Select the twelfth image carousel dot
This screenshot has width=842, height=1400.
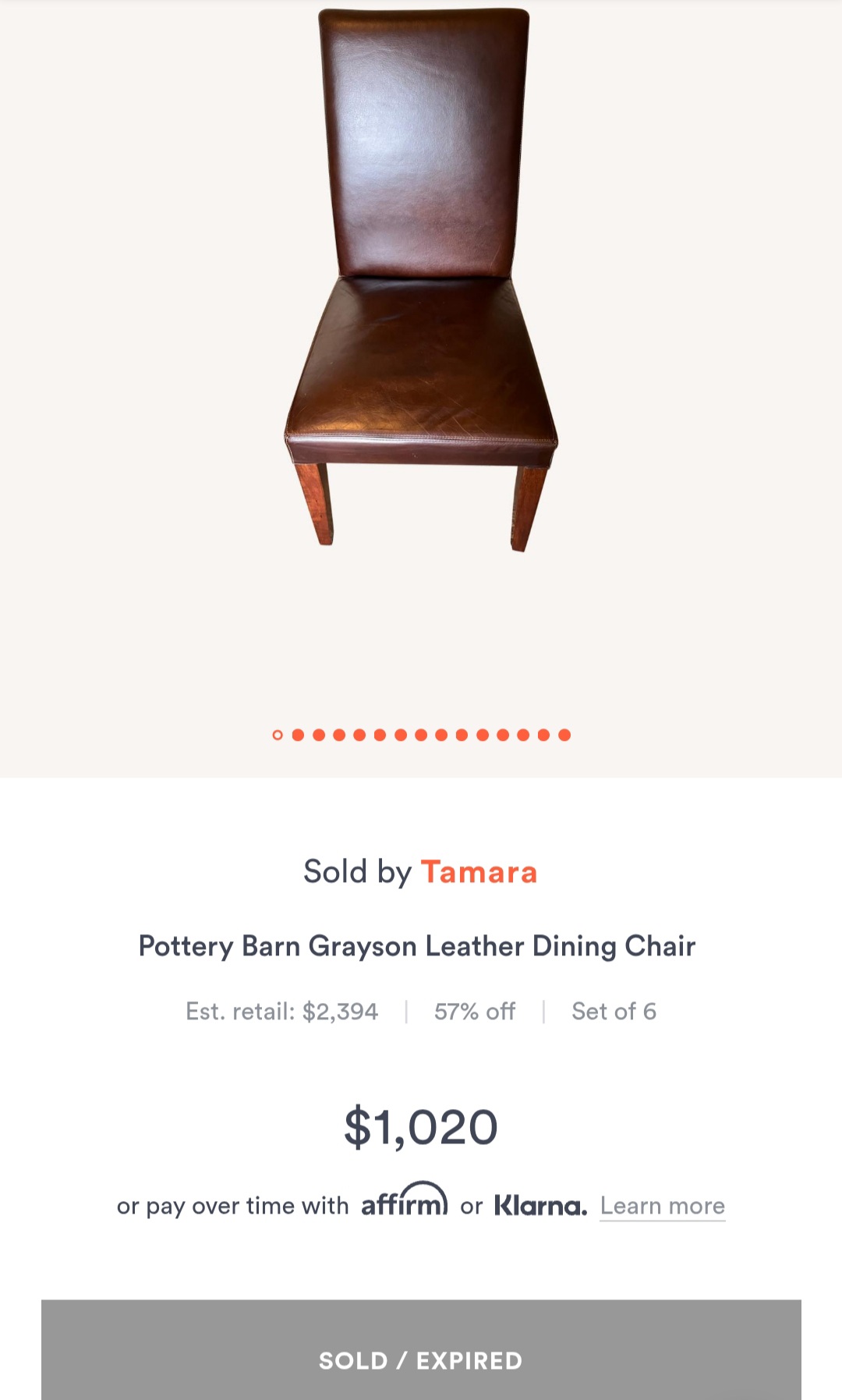click(503, 735)
